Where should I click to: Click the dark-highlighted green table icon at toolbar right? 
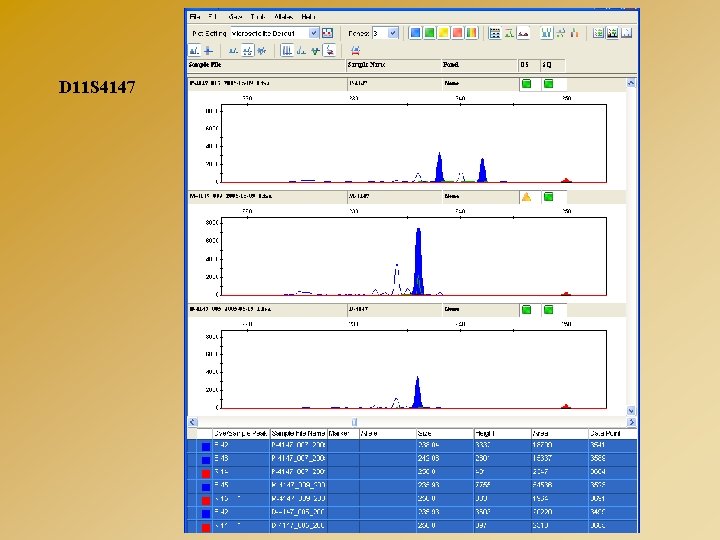pyautogui.click(x=612, y=33)
